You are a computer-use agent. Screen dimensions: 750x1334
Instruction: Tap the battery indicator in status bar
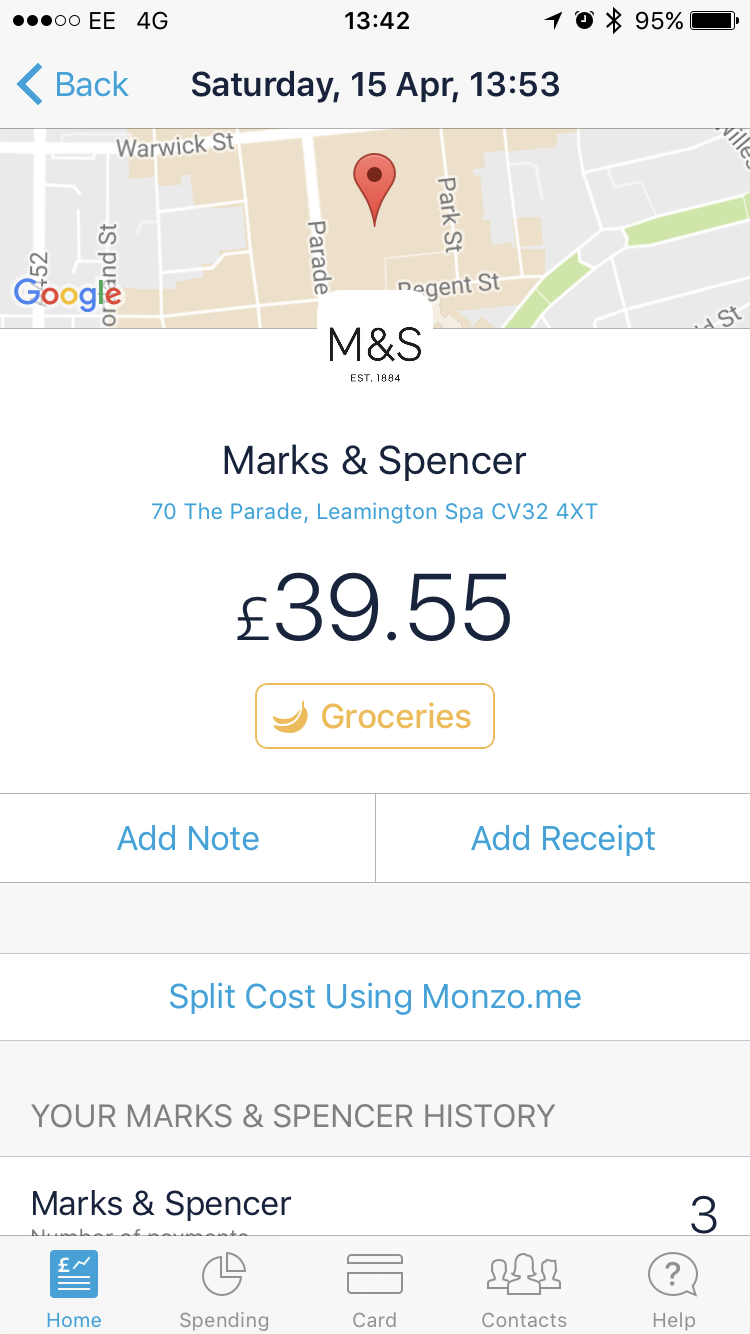pos(713,21)
